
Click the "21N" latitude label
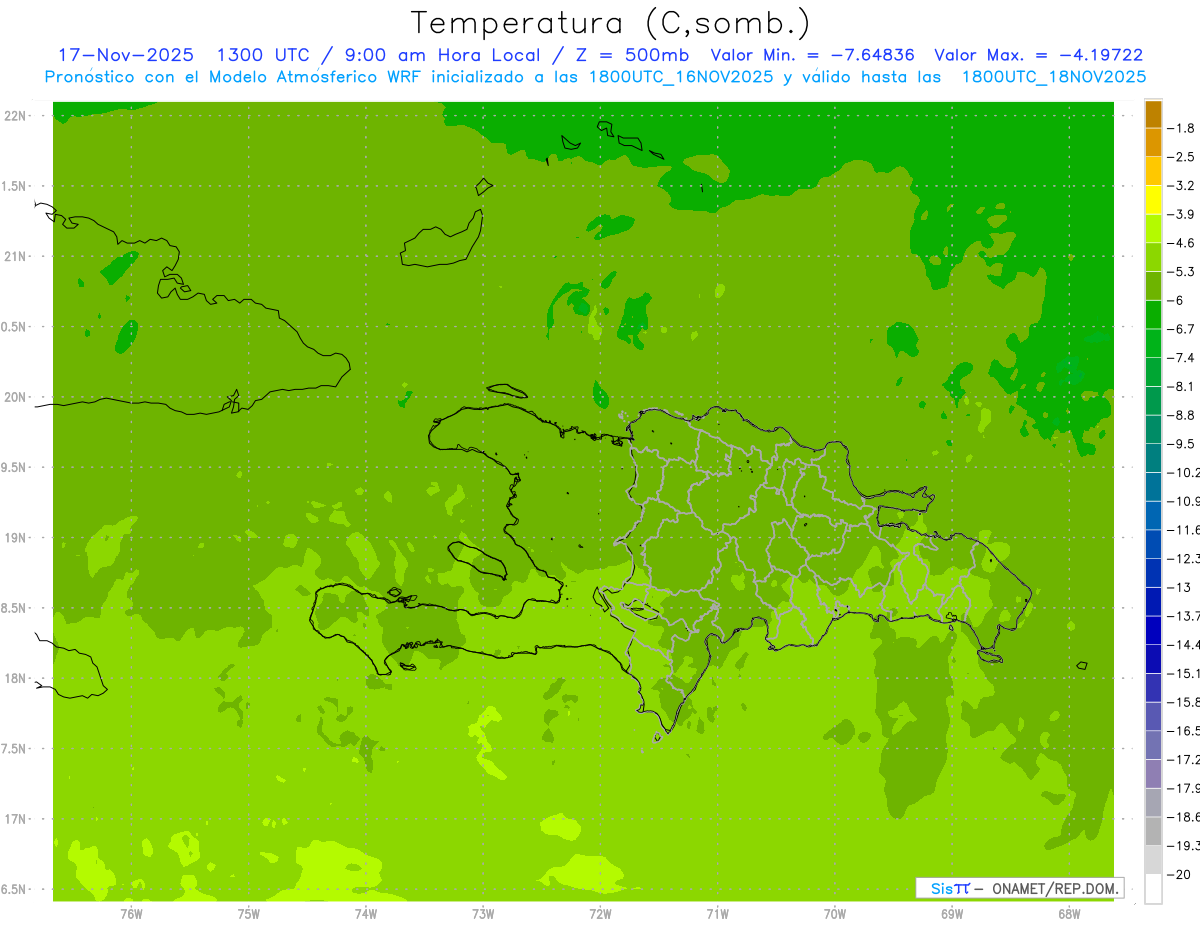click(x=14, y=257)
